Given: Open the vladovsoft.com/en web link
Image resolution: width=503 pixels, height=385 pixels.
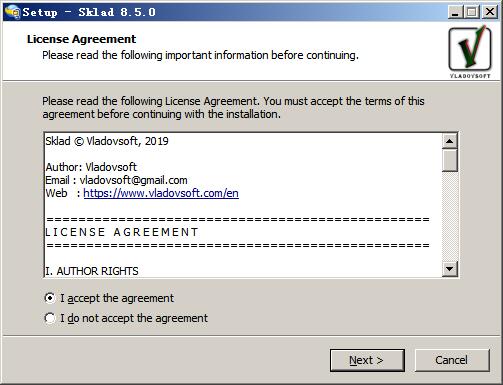Looking at the screenshot, I should coord(161,193).
